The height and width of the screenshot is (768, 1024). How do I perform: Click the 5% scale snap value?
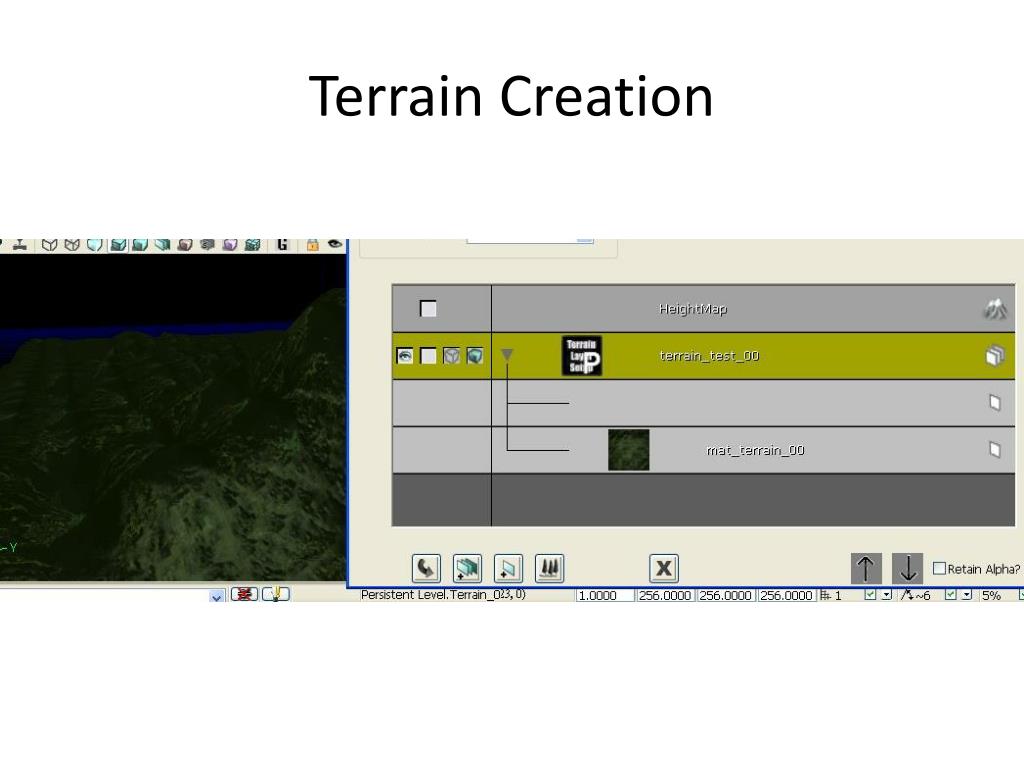(x=991, y=595)
